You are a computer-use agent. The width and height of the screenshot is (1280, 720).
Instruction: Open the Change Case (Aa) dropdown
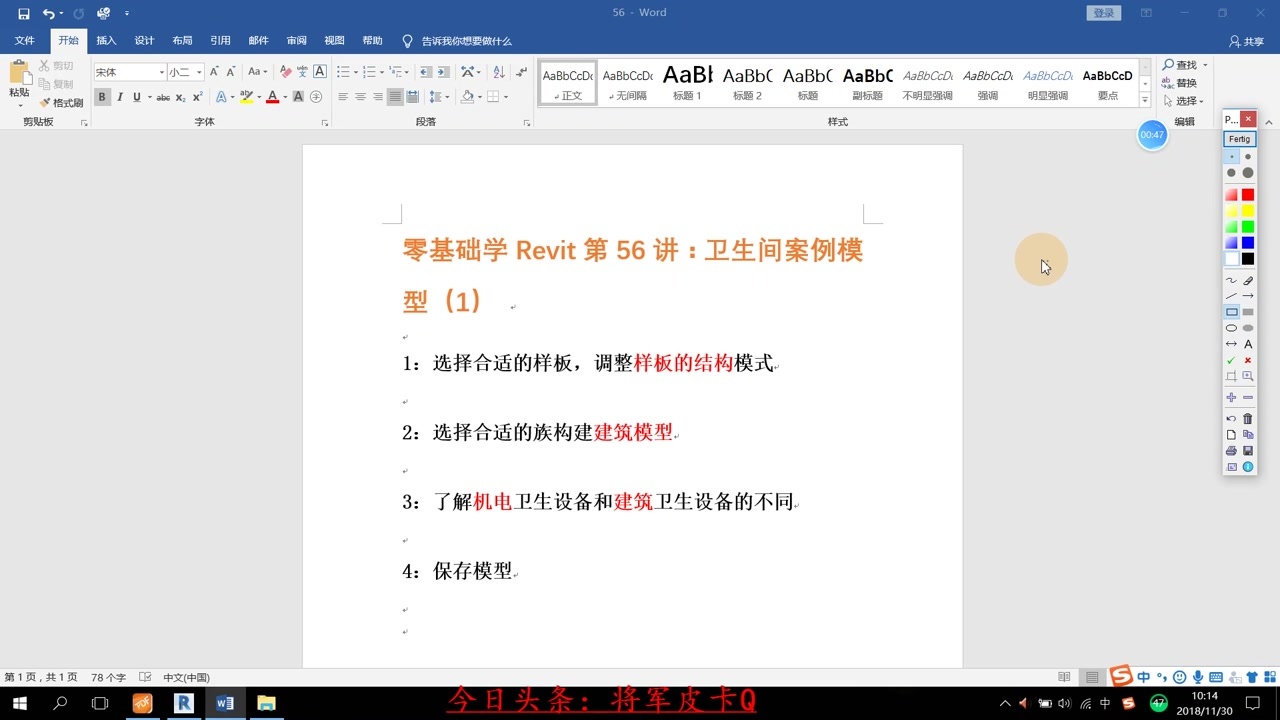point(258,72)
